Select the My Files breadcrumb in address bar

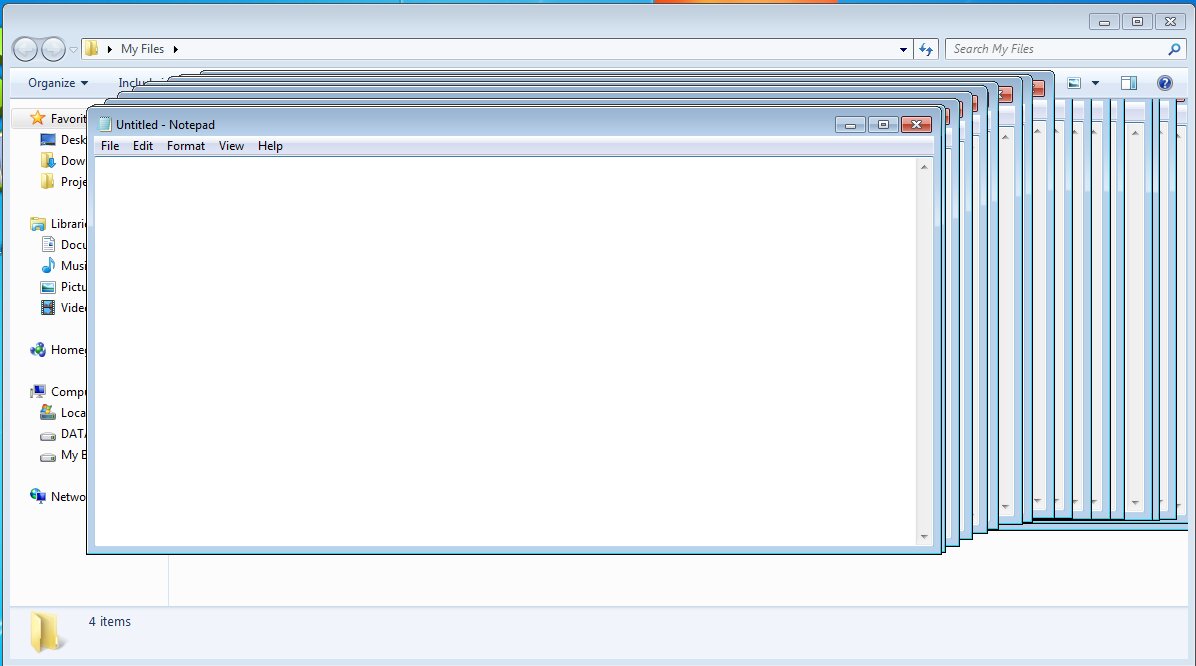[x=143, y=49]
